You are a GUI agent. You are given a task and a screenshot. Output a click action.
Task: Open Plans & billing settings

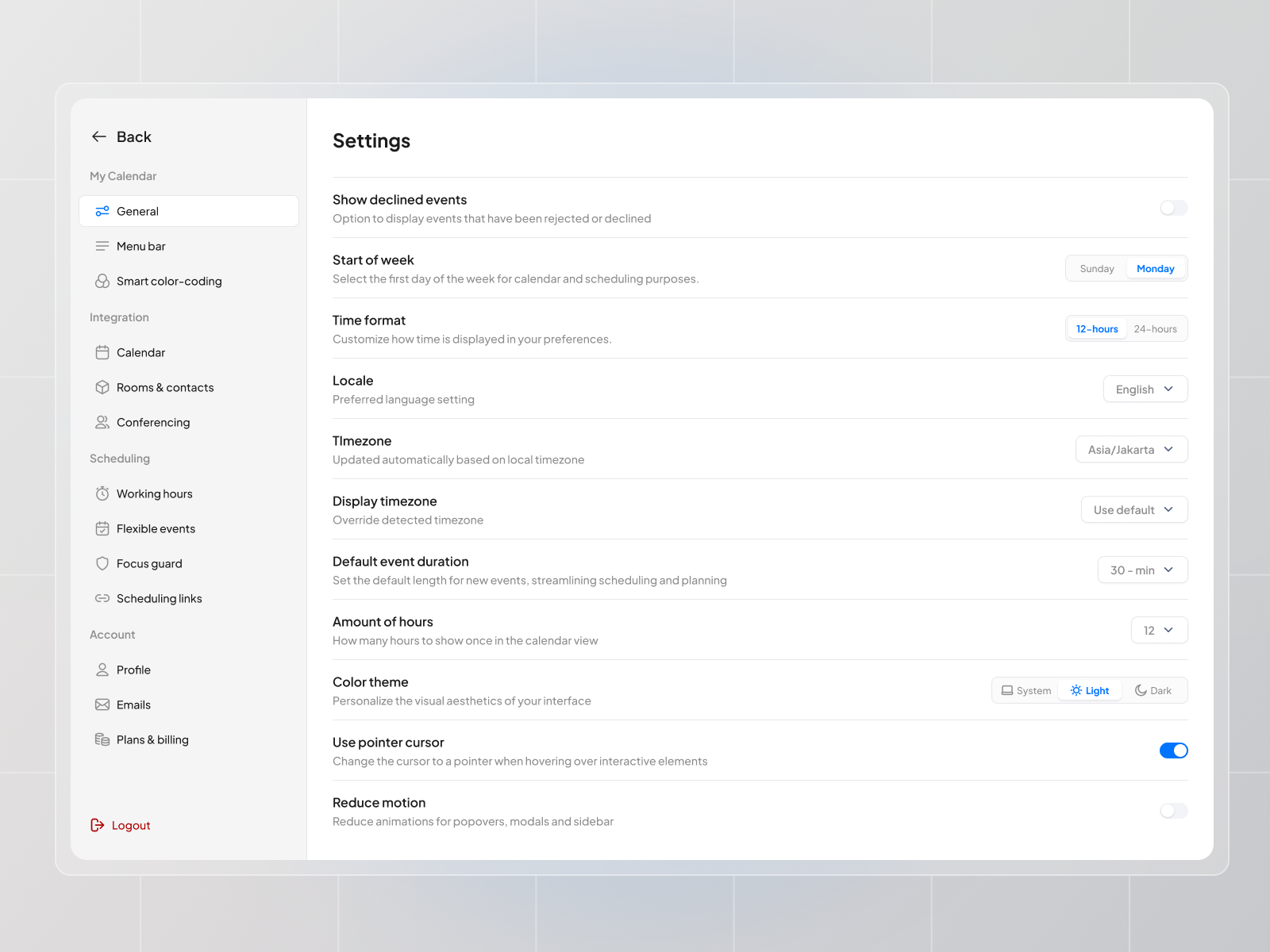point(152,739)
